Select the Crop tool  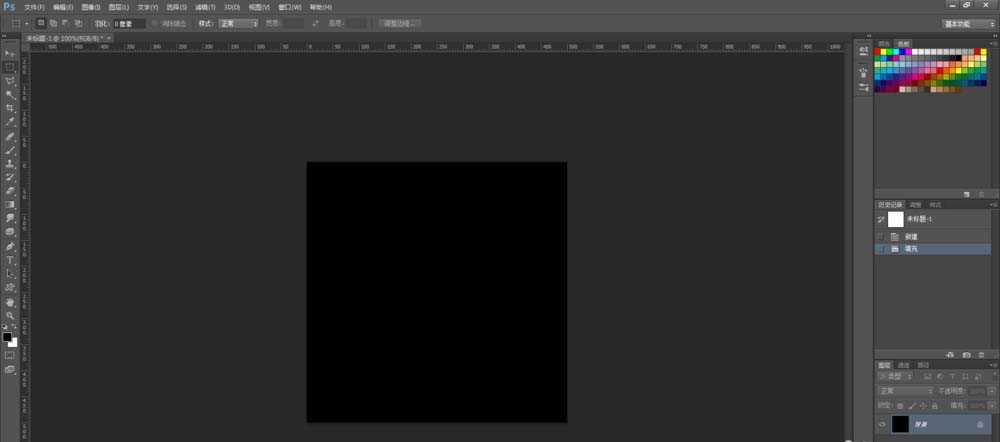click(10, 107)
